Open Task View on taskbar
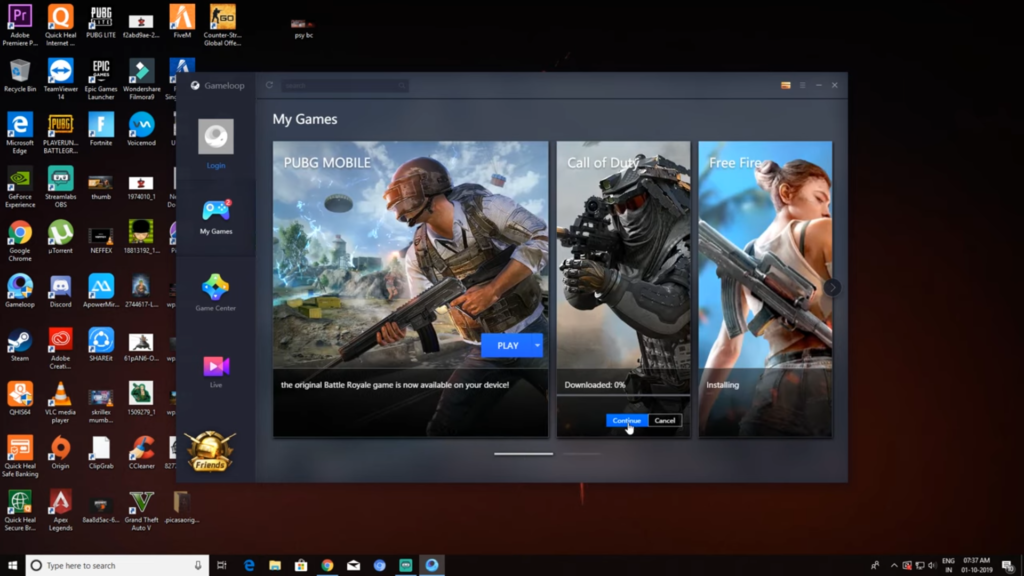Screen dimensions: 1024x576 [222, 566]
